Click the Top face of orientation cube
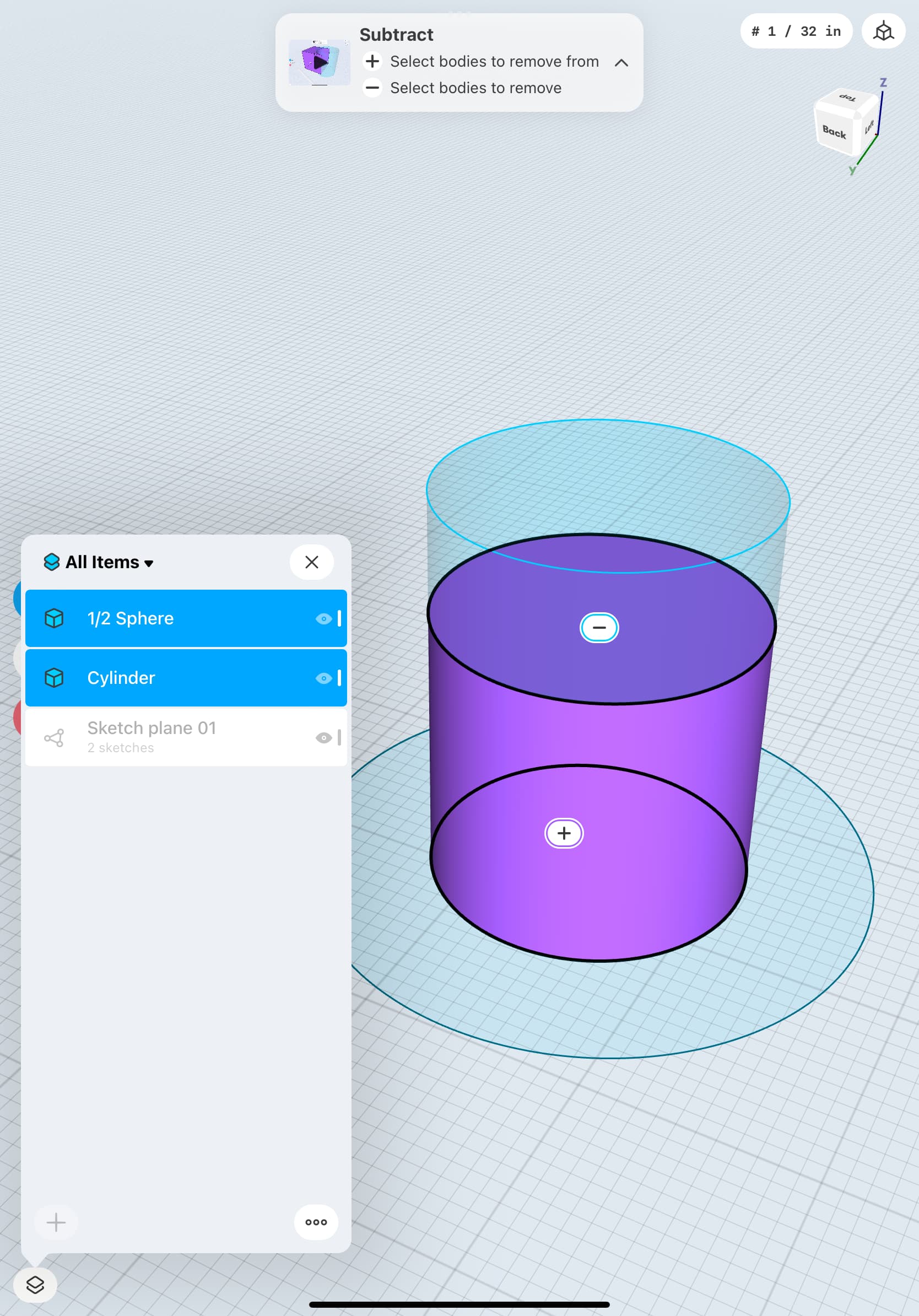This screenshot has height=1316, width=919. point(847,98)
